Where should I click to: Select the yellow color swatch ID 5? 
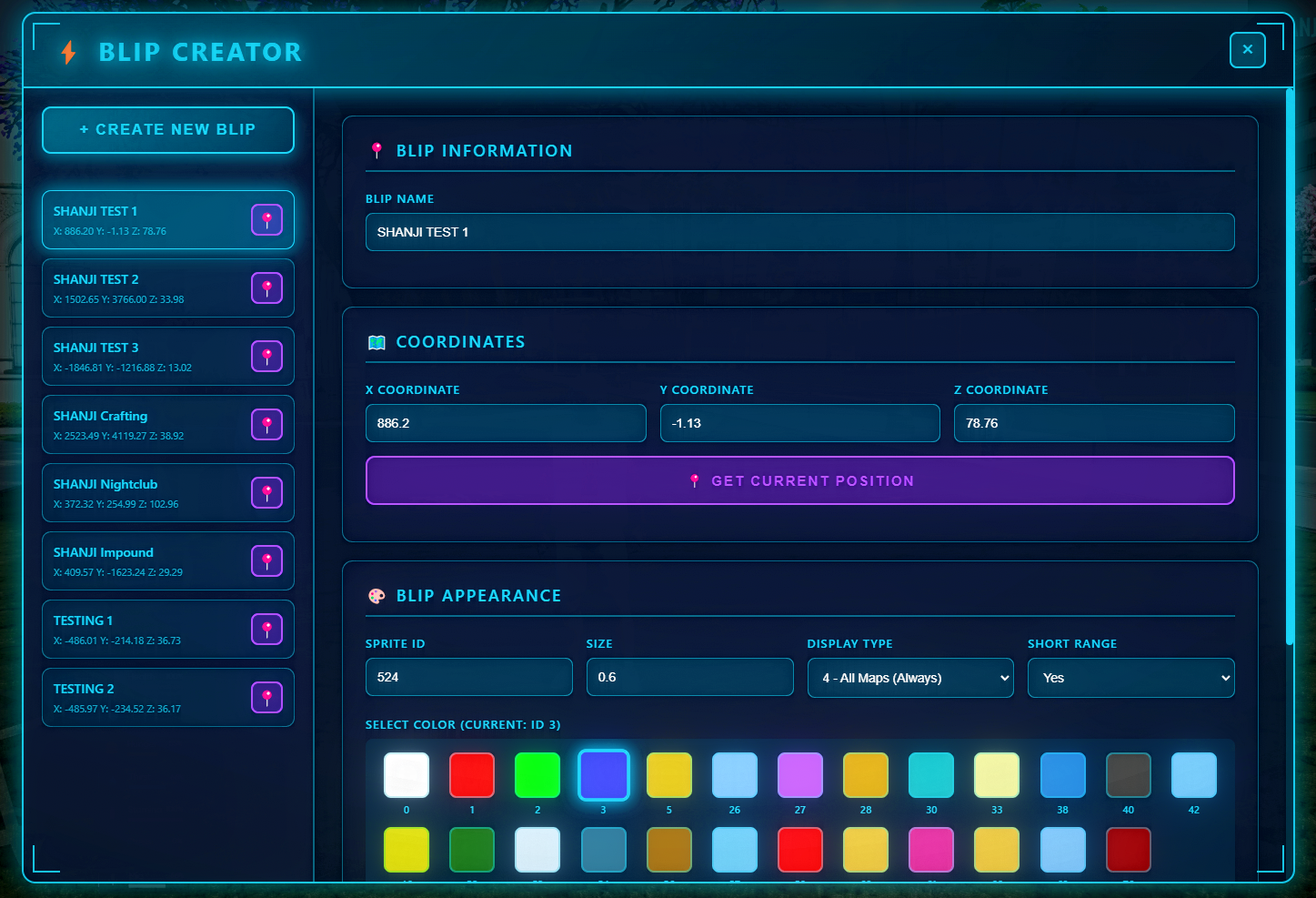click(x=669, y=775)
